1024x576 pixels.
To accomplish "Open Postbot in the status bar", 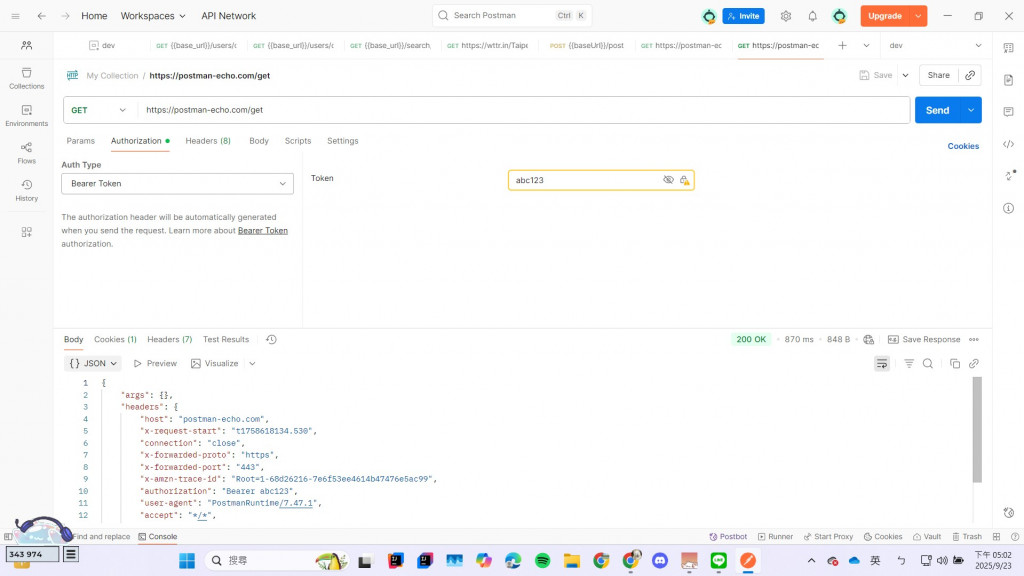I will click(x=728, y=537).
